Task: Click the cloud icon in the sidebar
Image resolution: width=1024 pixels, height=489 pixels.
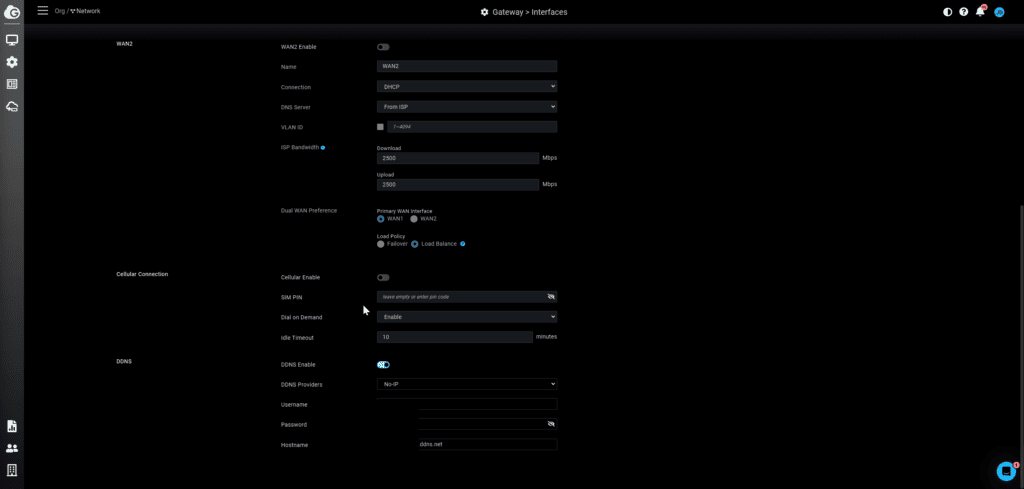Action: 12,106
